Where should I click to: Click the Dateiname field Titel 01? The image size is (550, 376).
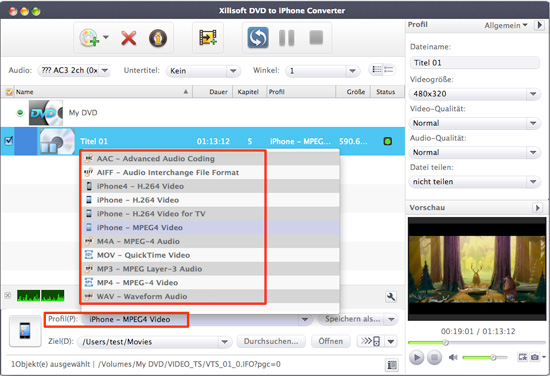475,63
